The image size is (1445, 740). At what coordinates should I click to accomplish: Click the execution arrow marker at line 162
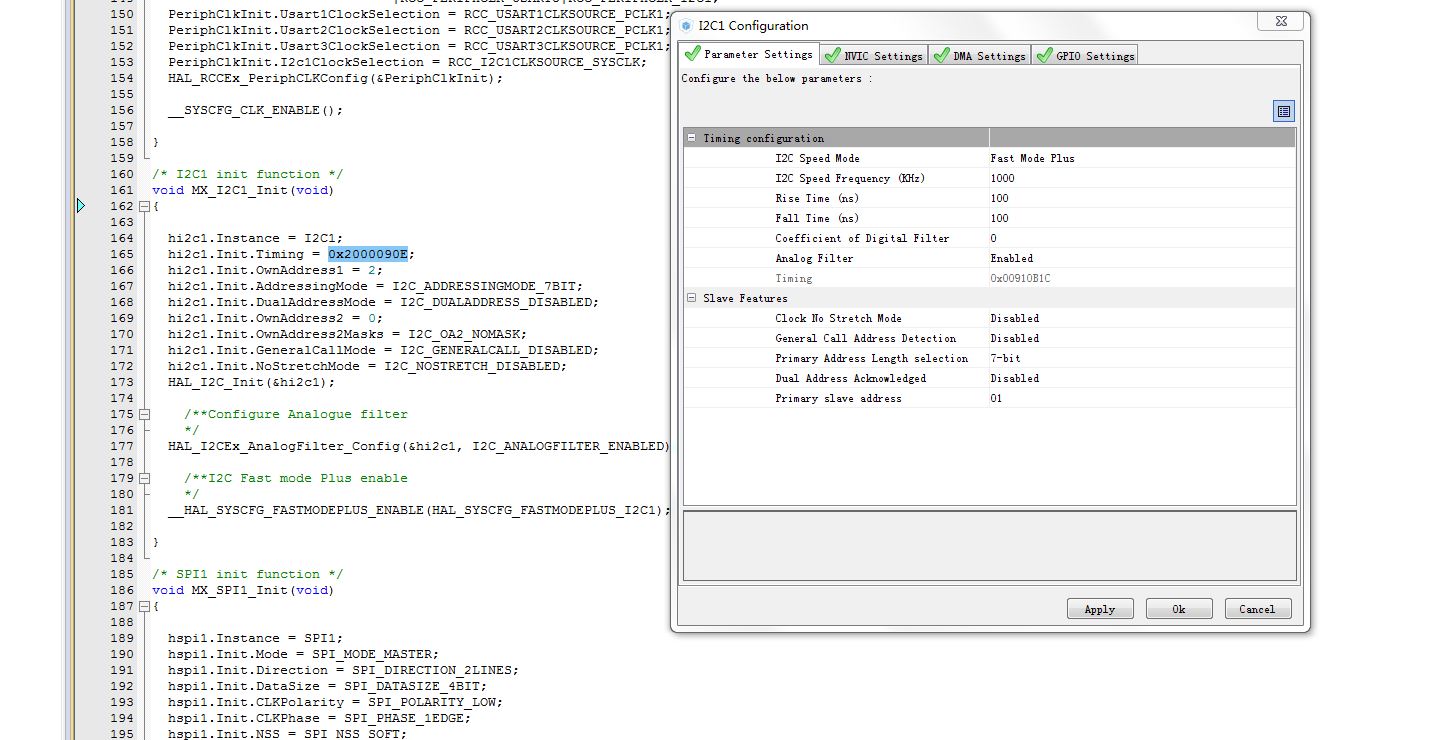pos(81,206)
